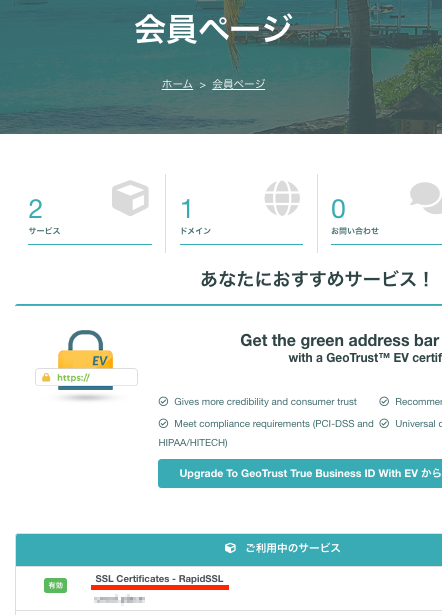The width and height of the screenshot is (442, 615).
Task: Click the inquiries speech bubble icon
Action: [426, 197]
